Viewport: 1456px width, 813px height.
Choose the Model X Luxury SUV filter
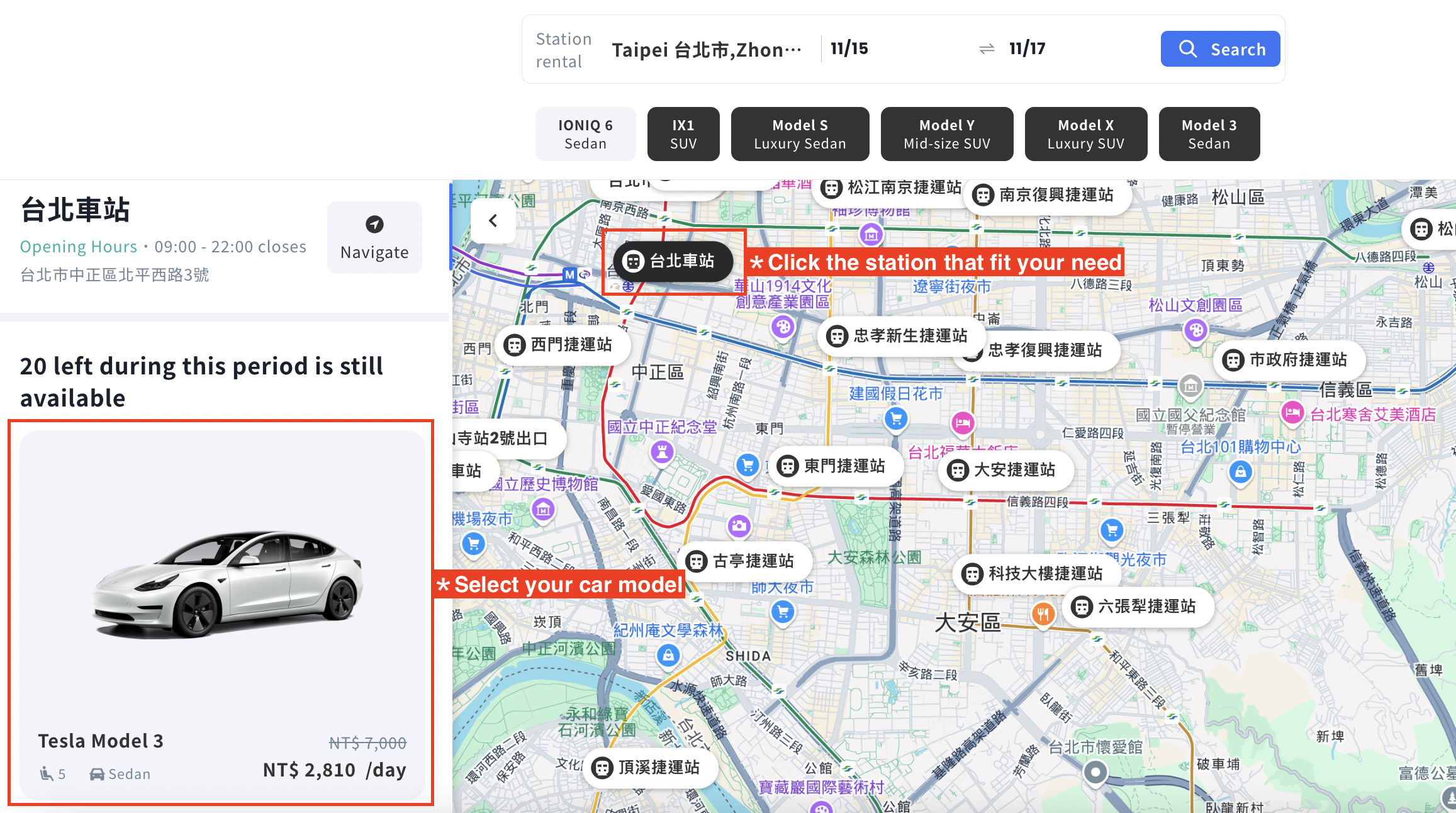click(x=1086, y=134)
